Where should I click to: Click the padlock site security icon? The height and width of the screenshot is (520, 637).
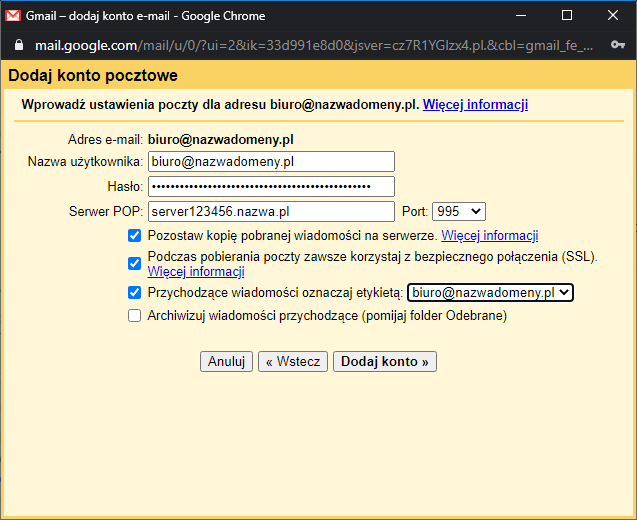click(x=19, y=45)
